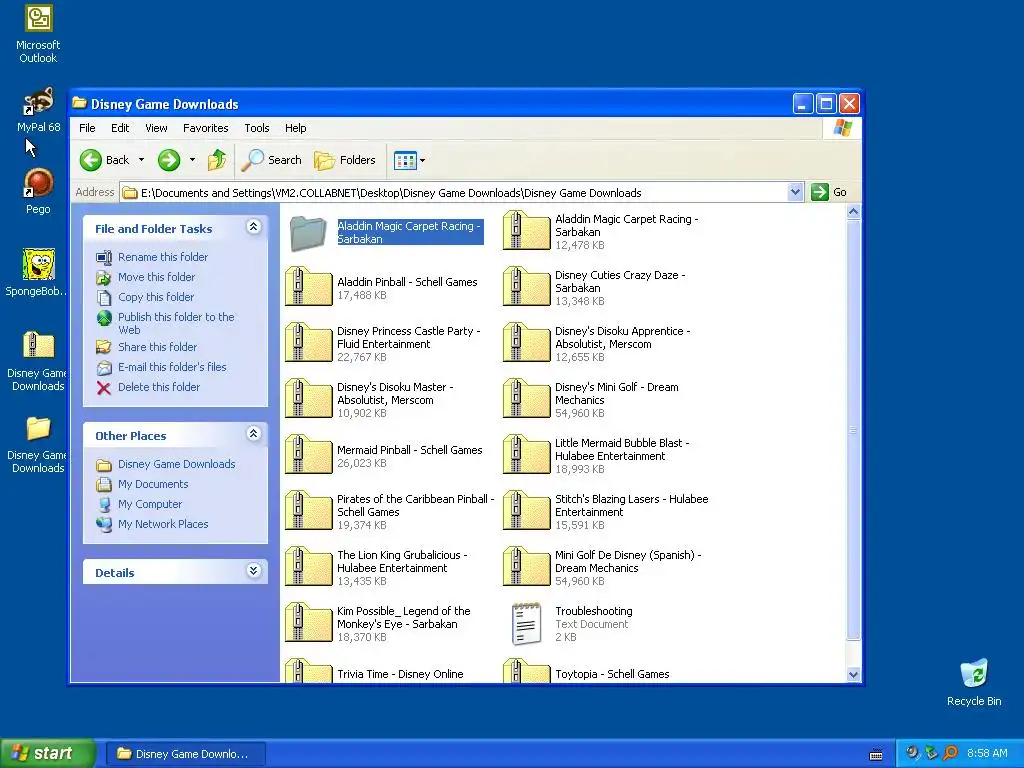Open the Search toolbar button
This screenshot has height=768, width=1024.
272,160
